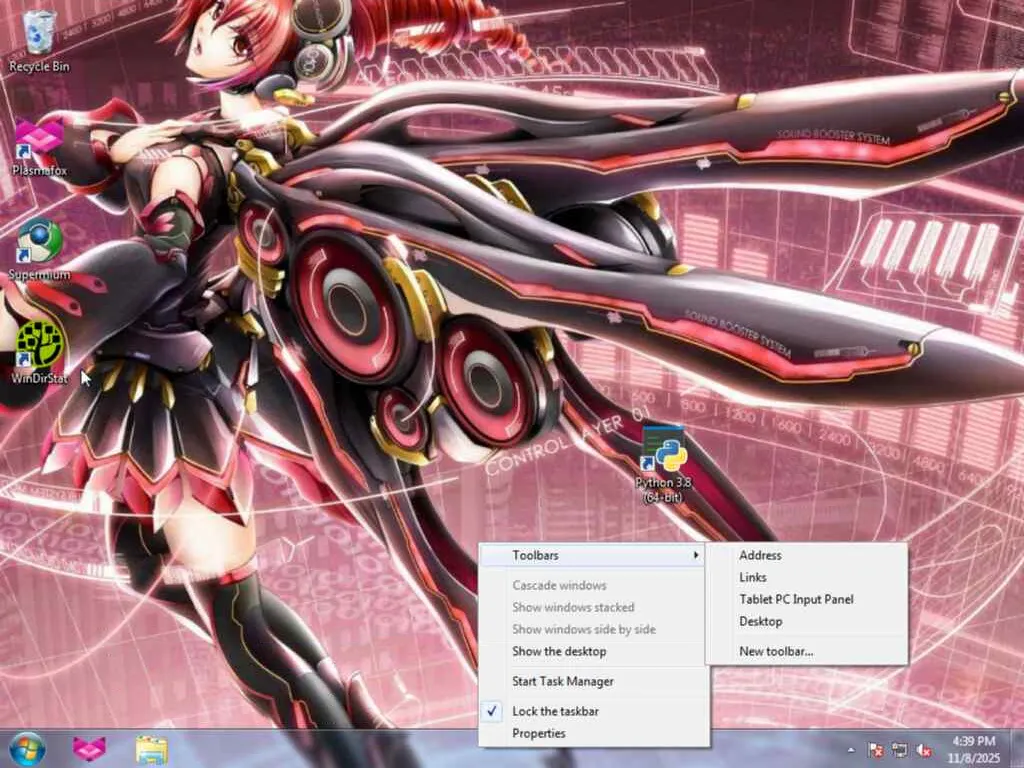The image size is (1024, 768).
Task: Open Windows Explorer from the taskbar
Action: tap(152, 749)
